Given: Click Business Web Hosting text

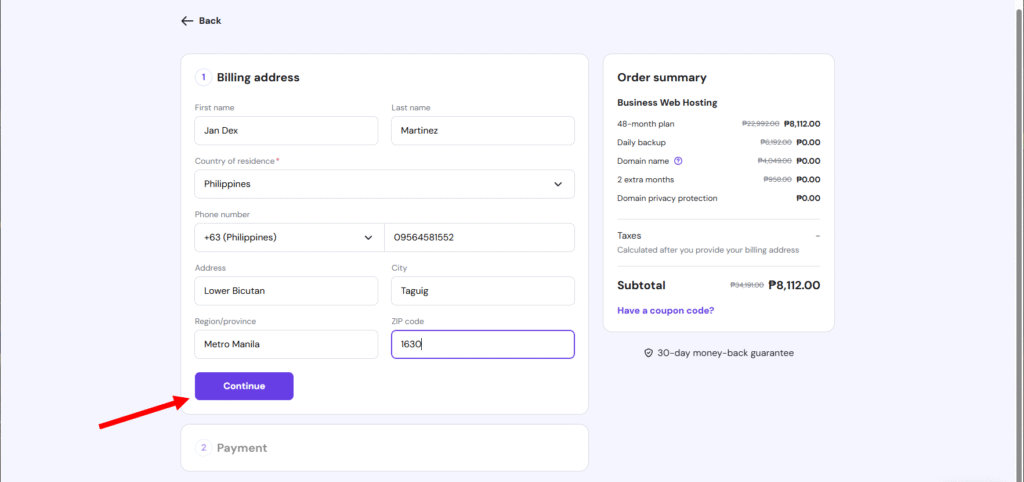Looking at the screenshot, I should [x=667, y=103].
